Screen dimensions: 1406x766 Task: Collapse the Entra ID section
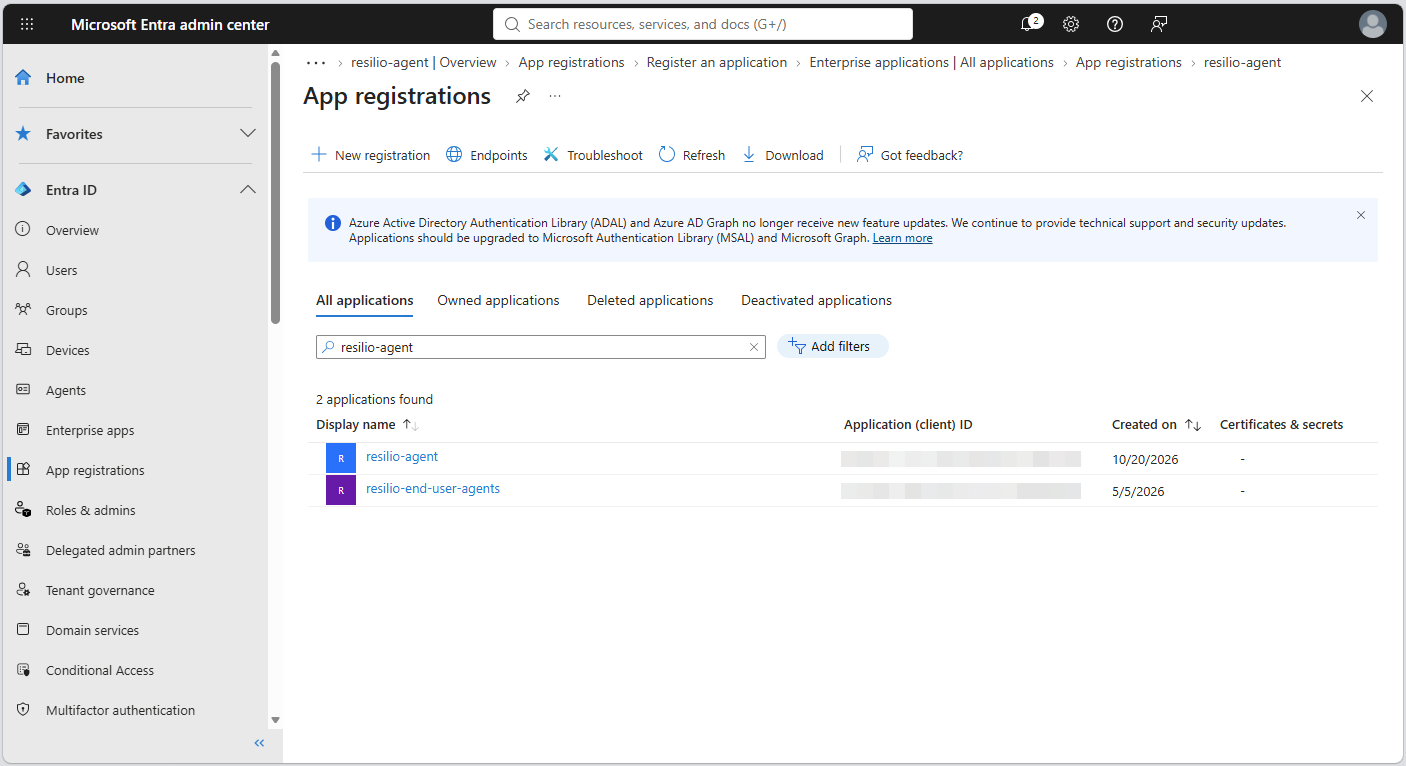click(x=248, y=189)
